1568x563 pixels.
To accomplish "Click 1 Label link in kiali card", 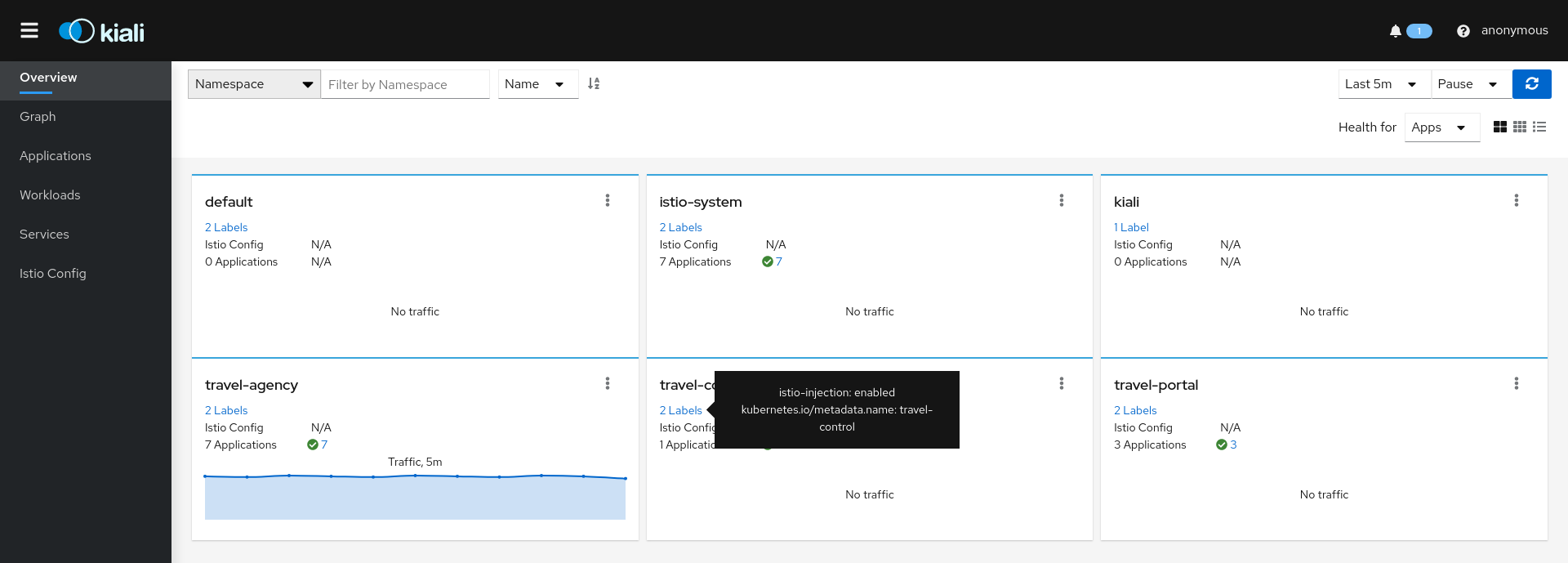I will tap(1131, 227).
